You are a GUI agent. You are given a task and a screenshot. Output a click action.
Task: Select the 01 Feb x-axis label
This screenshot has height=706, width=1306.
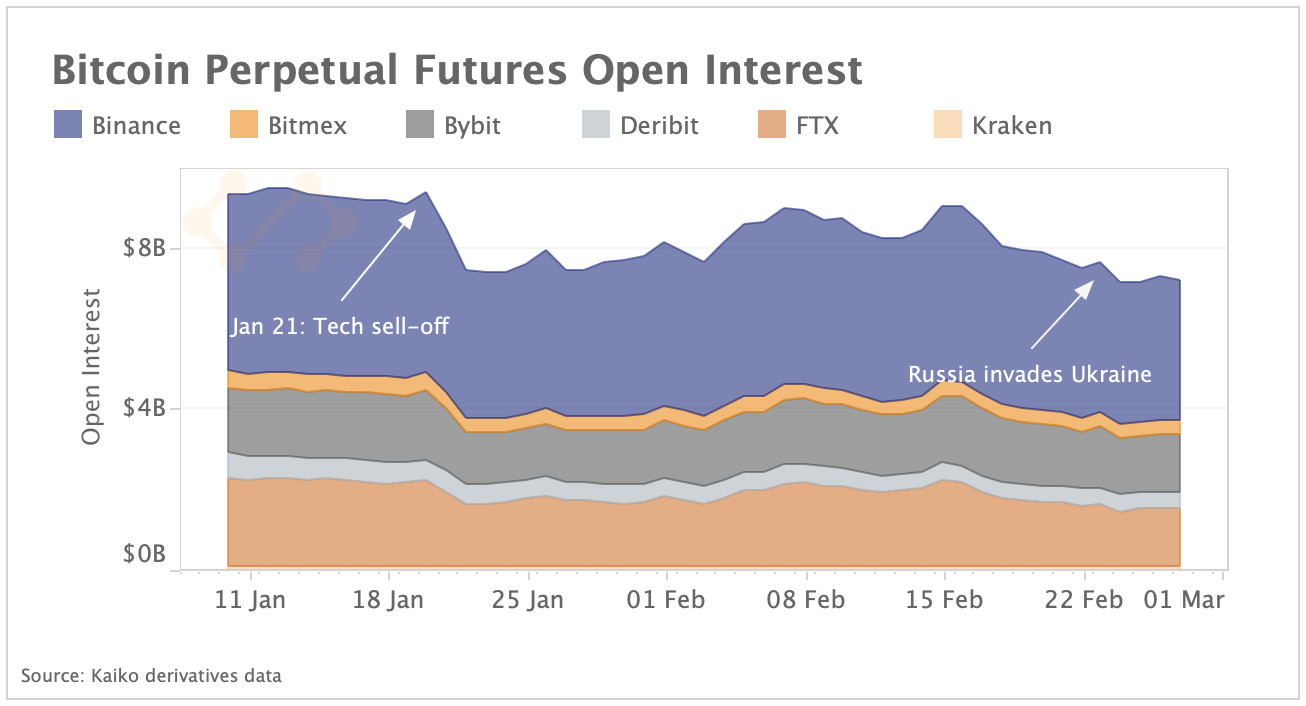667,600
